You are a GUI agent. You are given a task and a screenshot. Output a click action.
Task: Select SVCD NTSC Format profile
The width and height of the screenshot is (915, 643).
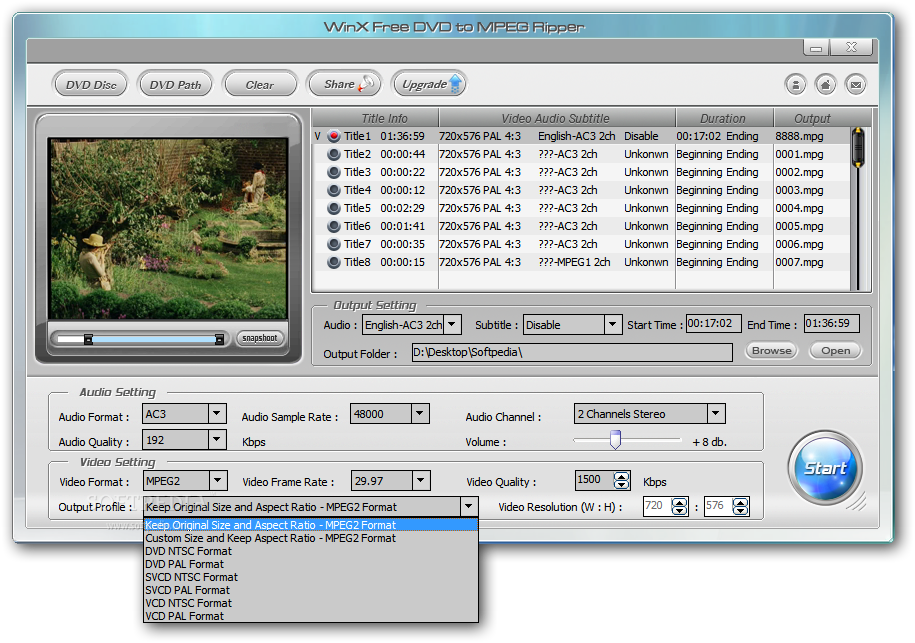(x=310, y=577)
